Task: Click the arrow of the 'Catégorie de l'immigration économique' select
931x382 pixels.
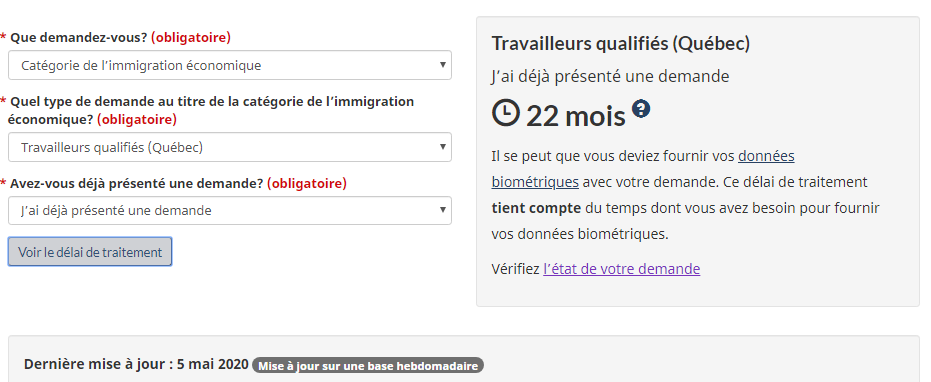Action: point(442,65)
